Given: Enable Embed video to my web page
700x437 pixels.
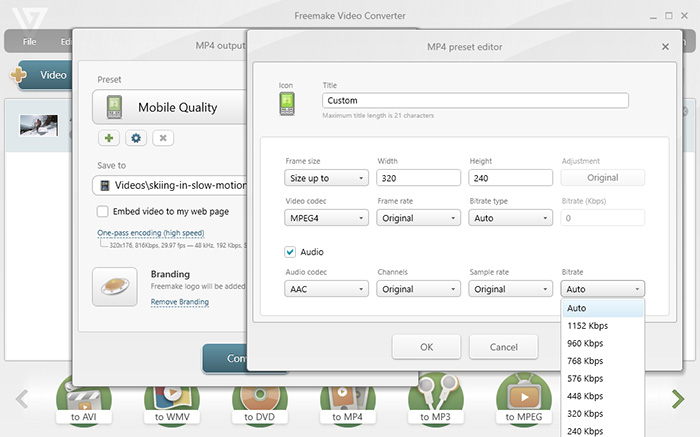Looking at the screenshot, I should coord(103,211).
